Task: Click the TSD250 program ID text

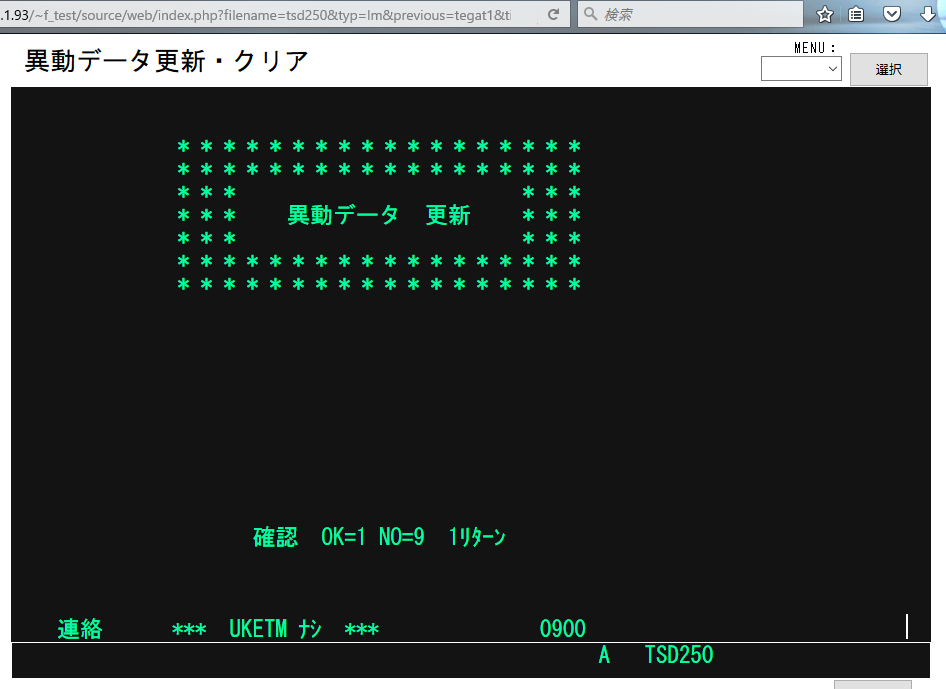Action: pos(679,656)
